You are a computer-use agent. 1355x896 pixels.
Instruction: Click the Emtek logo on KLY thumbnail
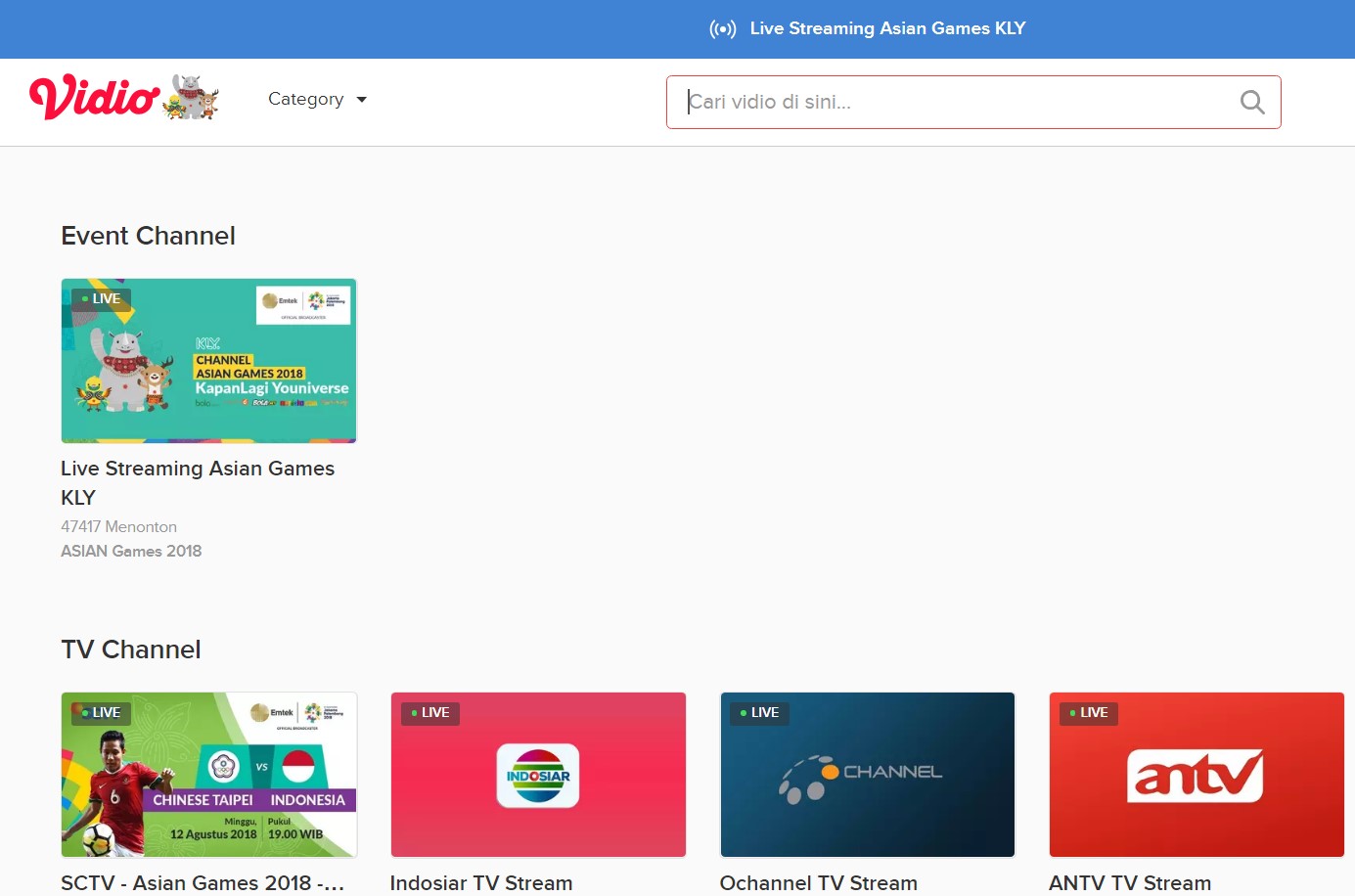tap(281, 301)
